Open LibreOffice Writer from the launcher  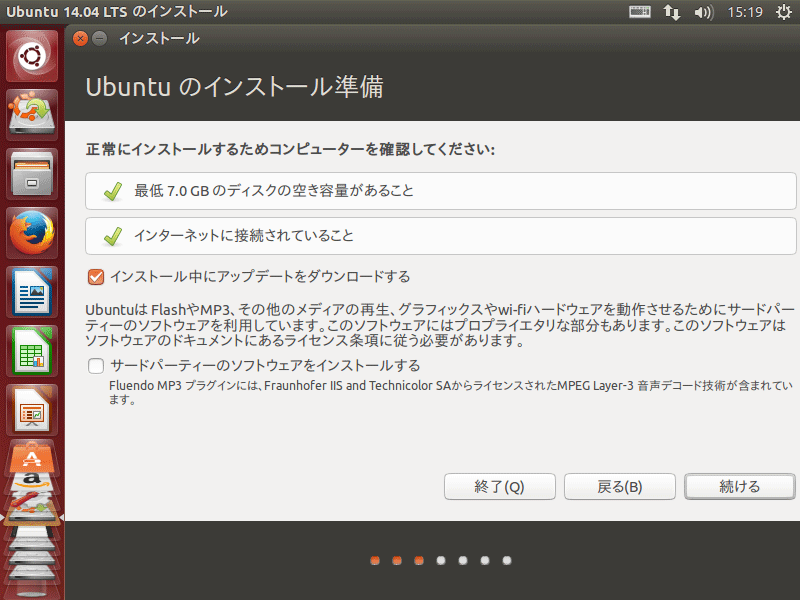coord(32,292)
